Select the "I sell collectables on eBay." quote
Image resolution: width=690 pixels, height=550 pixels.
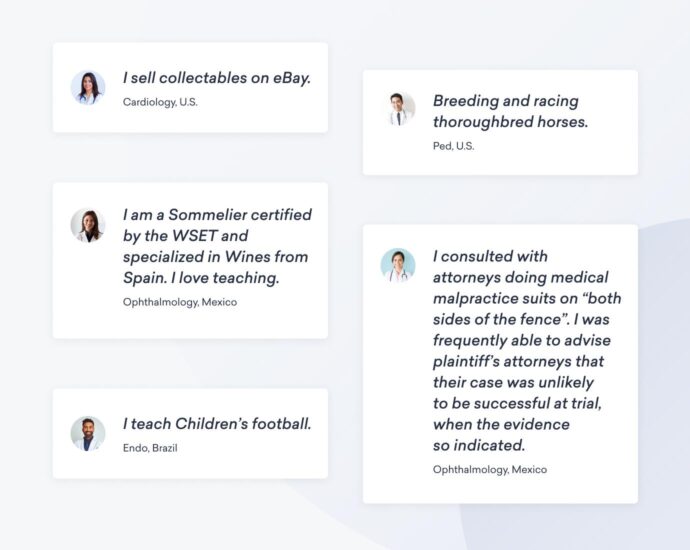click(x=217, y=78)
